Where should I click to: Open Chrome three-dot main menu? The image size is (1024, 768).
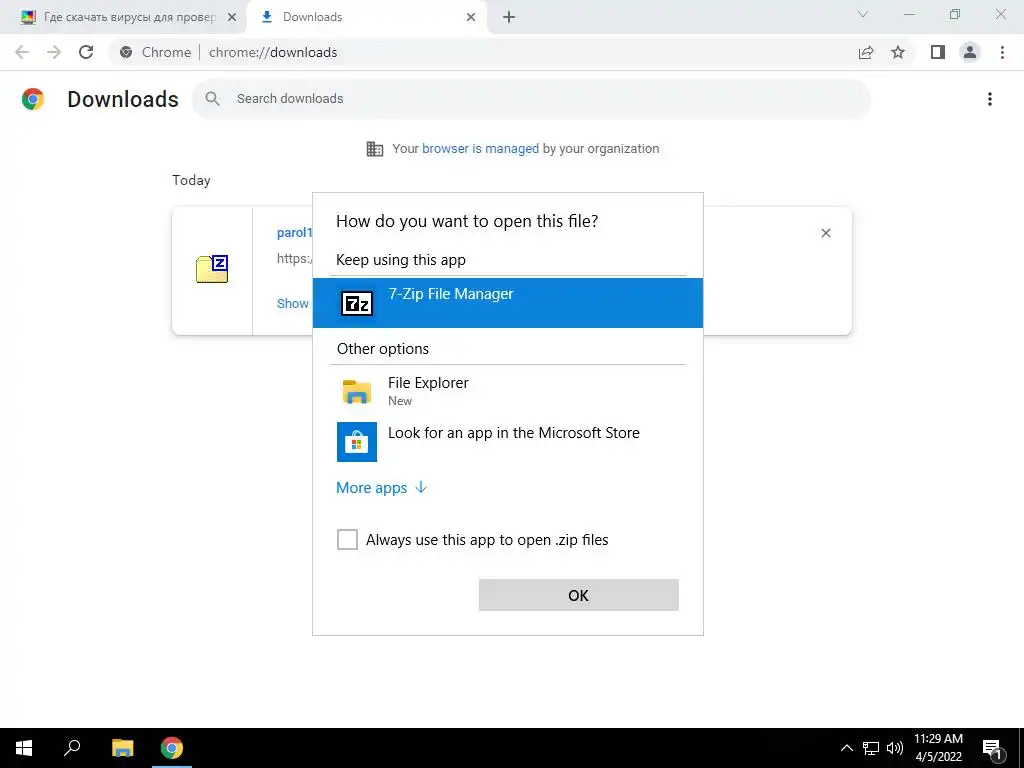click(x=1002, y=52)
